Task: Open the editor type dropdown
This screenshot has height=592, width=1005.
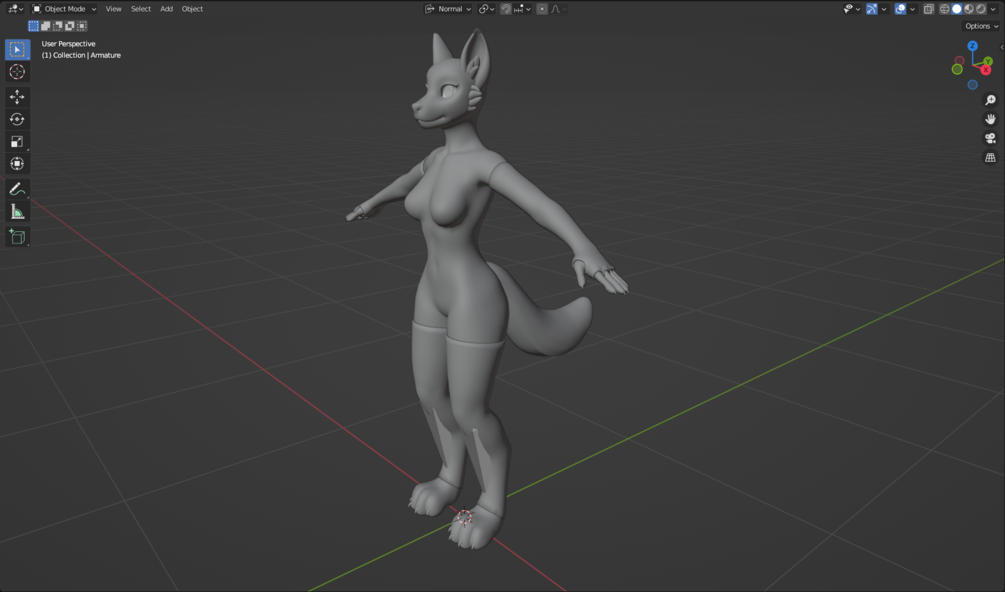Action: pos(15,9)
